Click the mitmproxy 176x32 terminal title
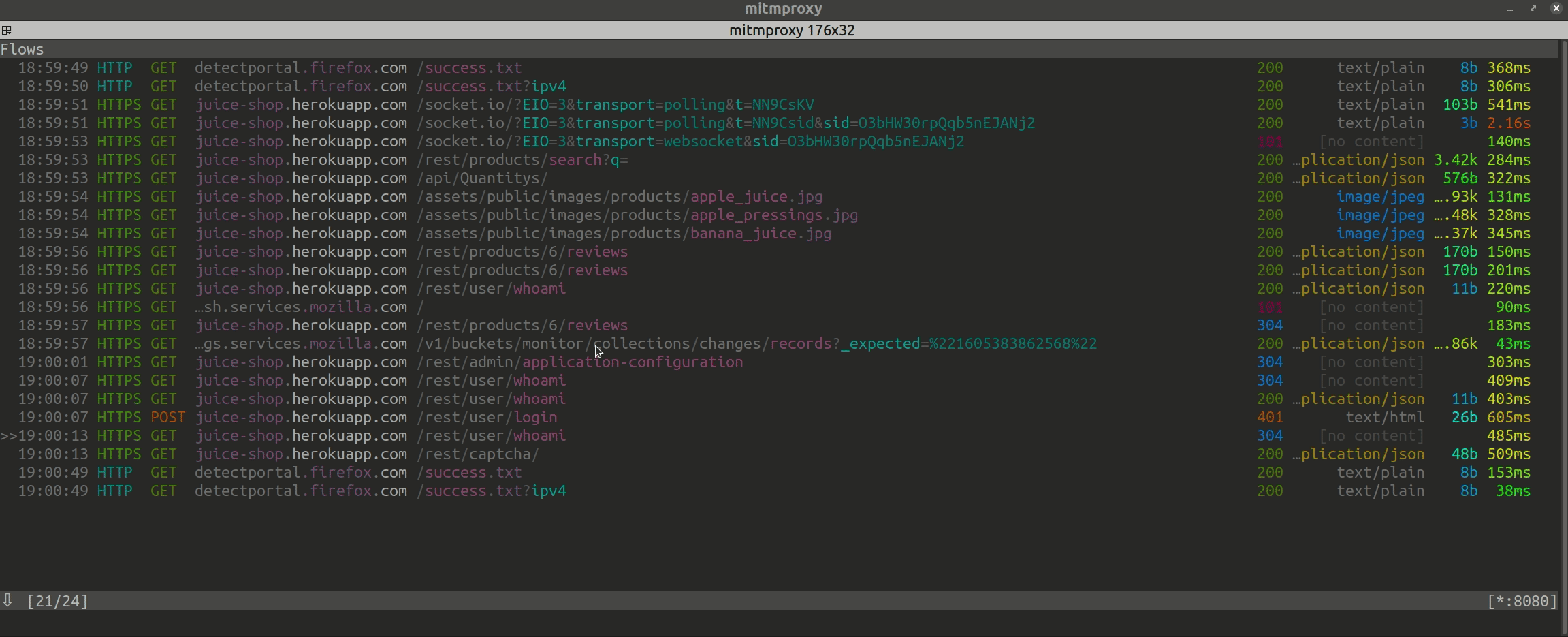 [792, 30]
